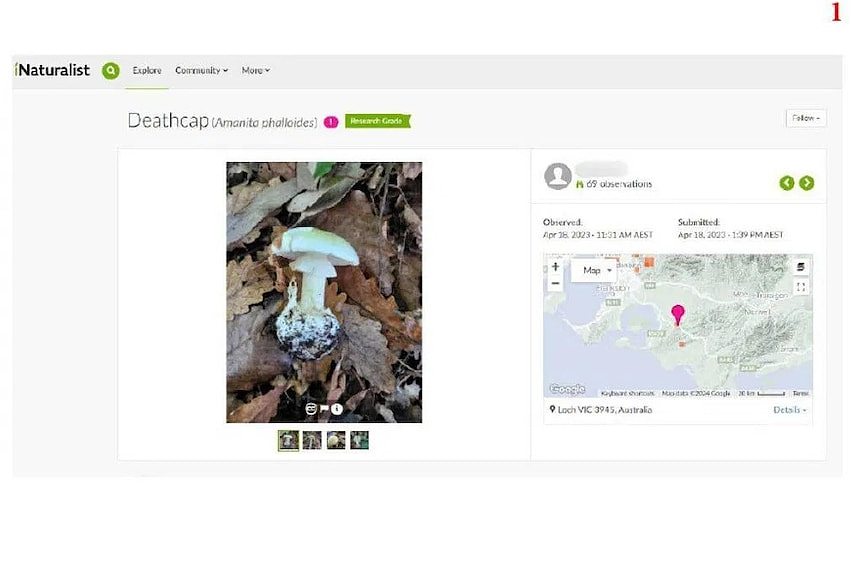
Task: Select the fourth photo thumbnail
Action: tap(360, 440)
